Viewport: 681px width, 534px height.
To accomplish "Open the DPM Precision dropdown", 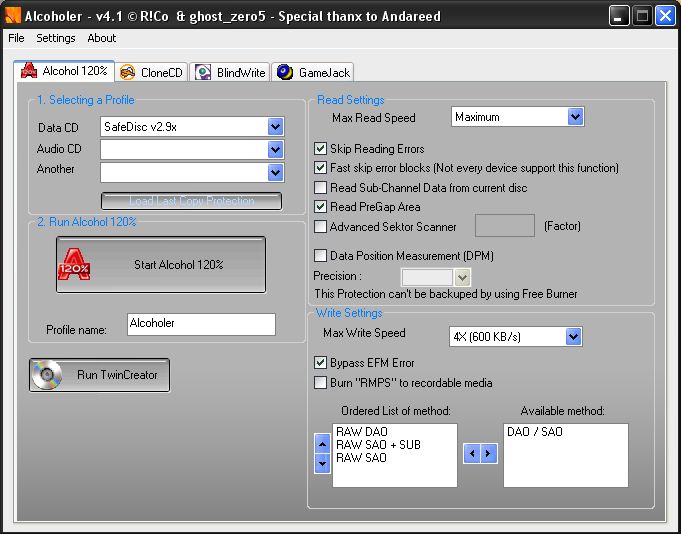I will pos(462,277).
